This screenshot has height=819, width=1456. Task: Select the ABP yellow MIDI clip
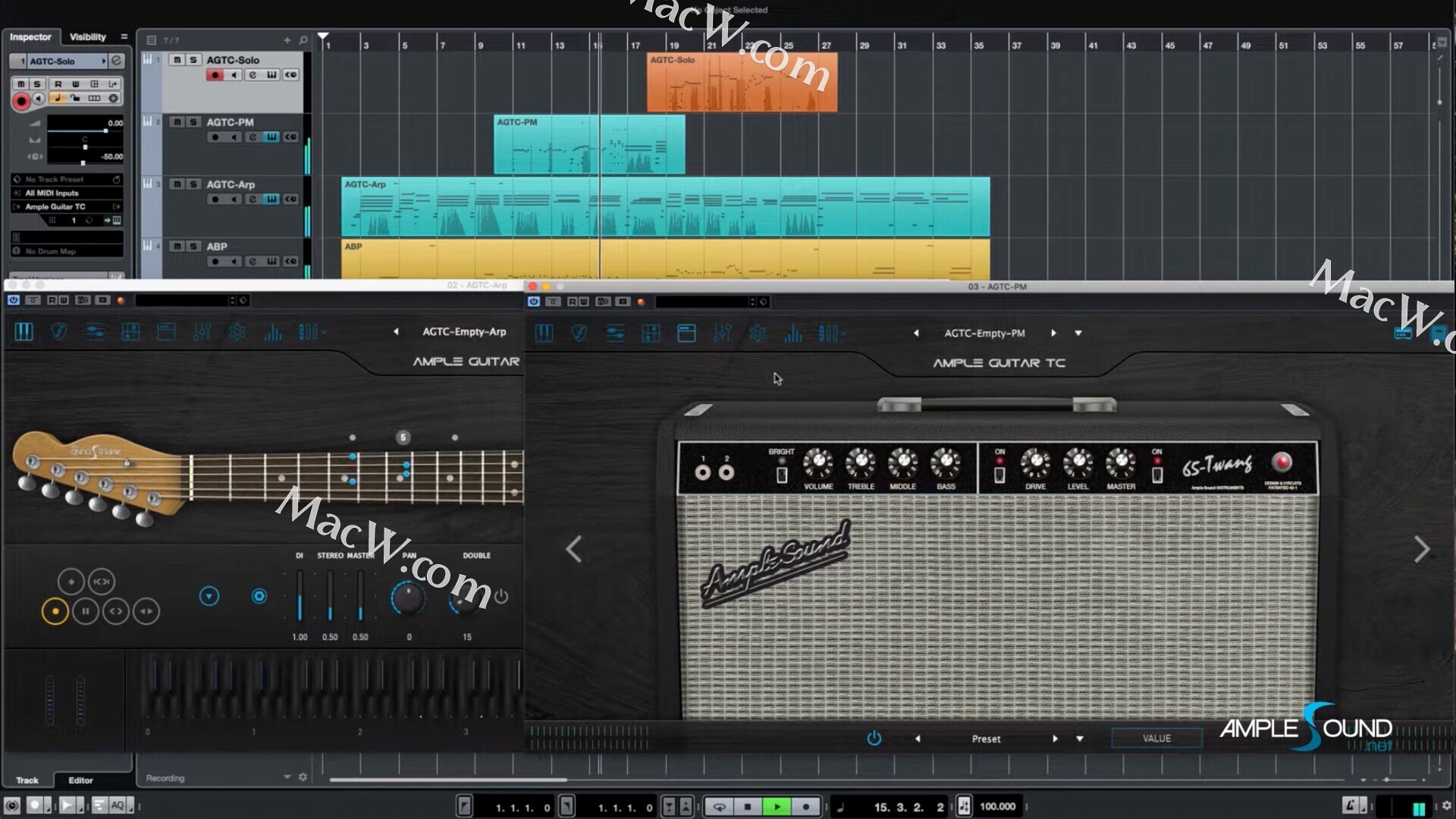click(x=665, y=260)
